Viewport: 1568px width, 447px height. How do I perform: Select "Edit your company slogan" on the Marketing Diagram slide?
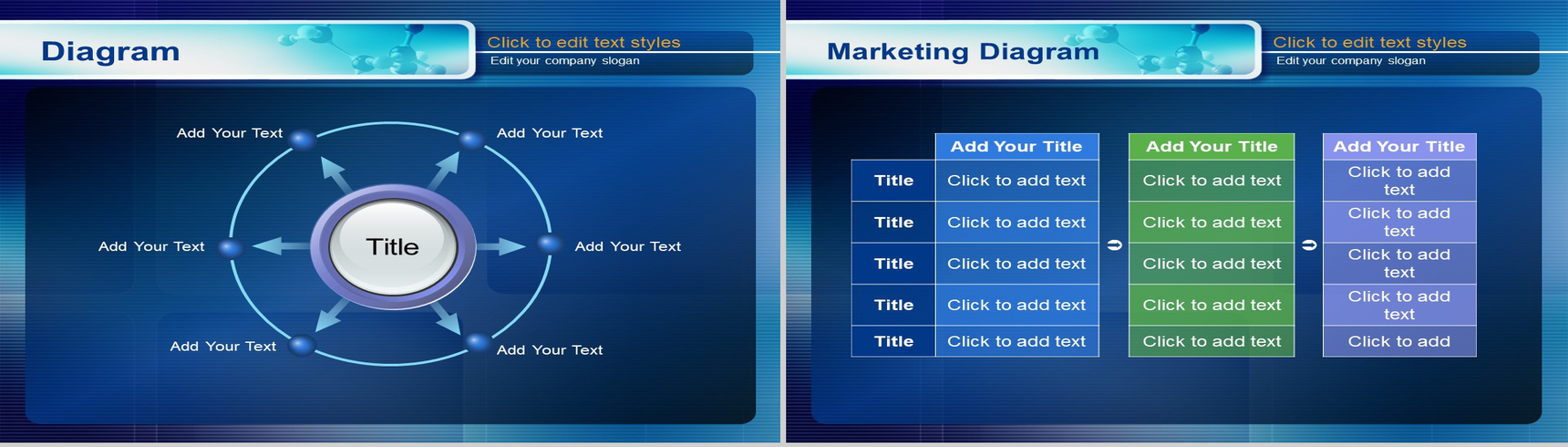(x=1350, y=61)
